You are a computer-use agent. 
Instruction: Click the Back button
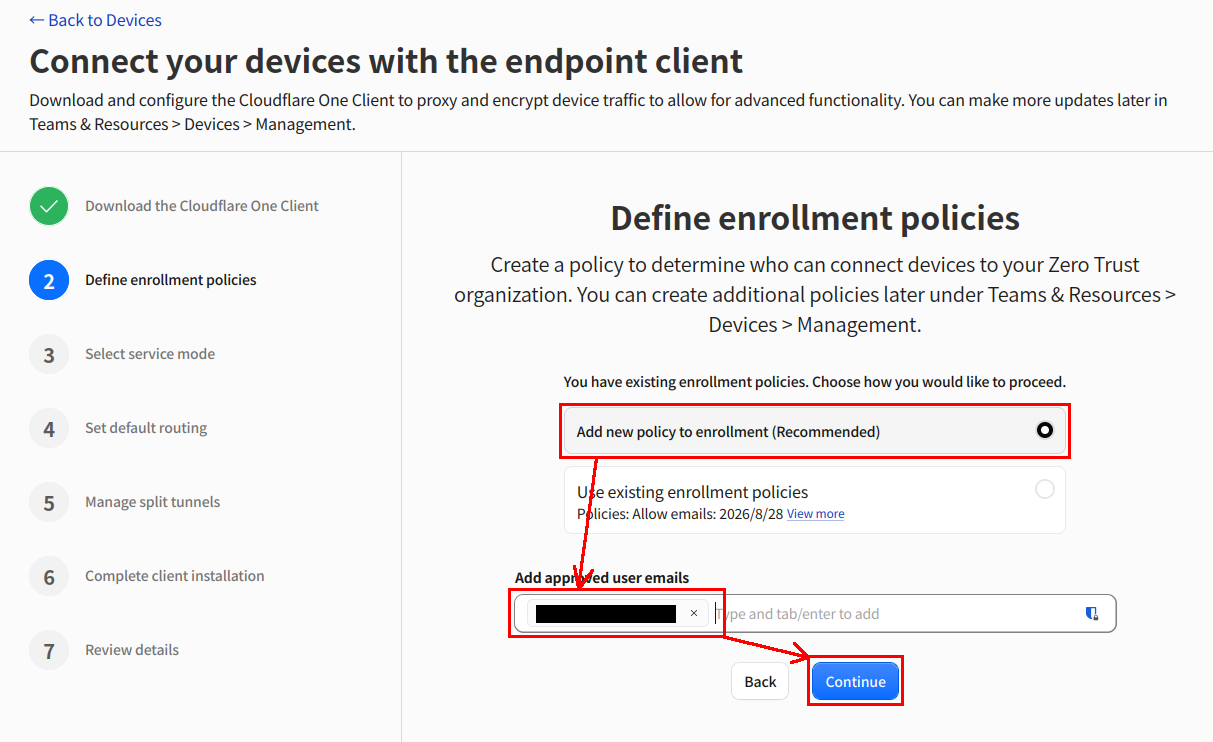pos(760,681)
